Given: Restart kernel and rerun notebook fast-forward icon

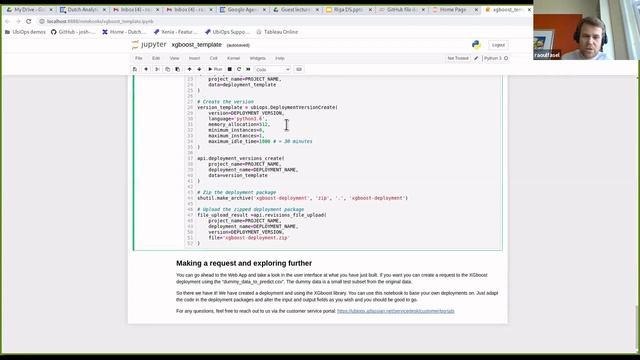Looking at the screenshot, I should tap(248, 69).
